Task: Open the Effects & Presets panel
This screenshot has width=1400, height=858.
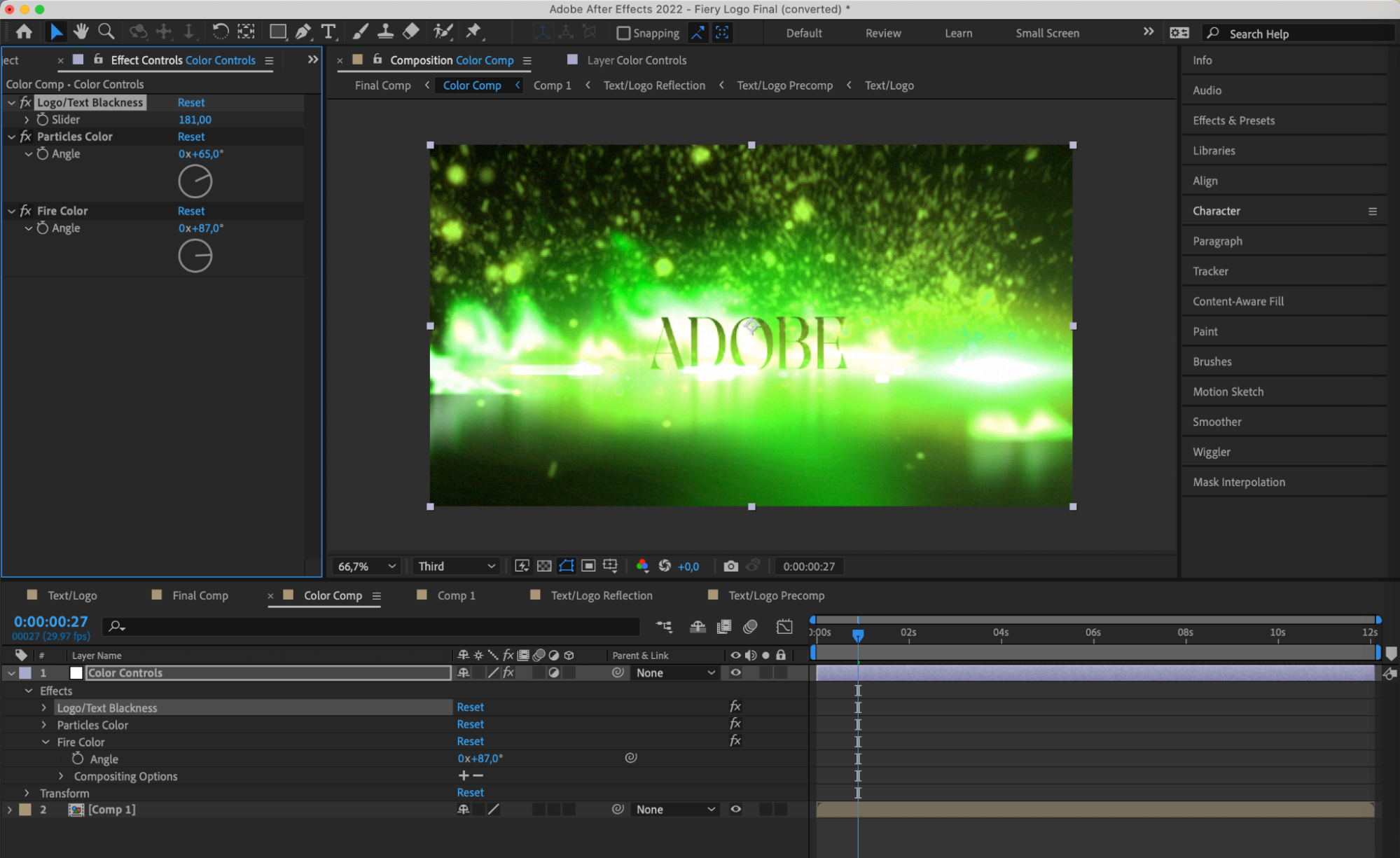Action: tap(1233, 120)
